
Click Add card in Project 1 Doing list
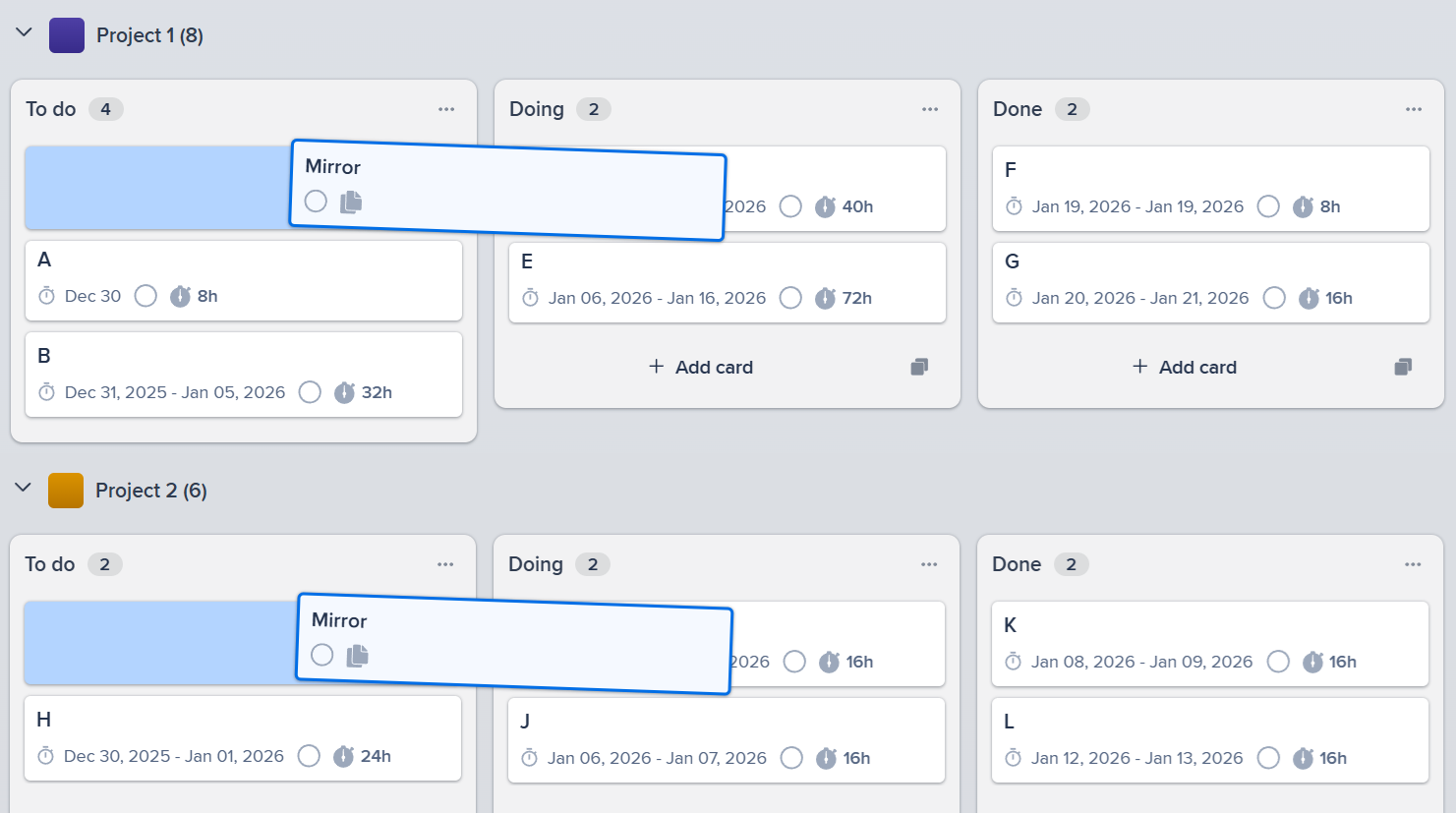pyautogui.click(x=701, y=365)
